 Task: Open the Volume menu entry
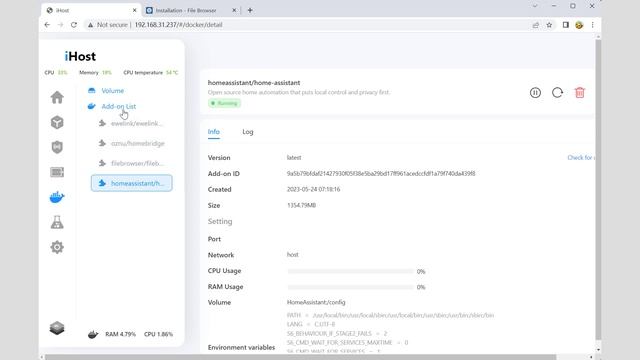point(113,91)
